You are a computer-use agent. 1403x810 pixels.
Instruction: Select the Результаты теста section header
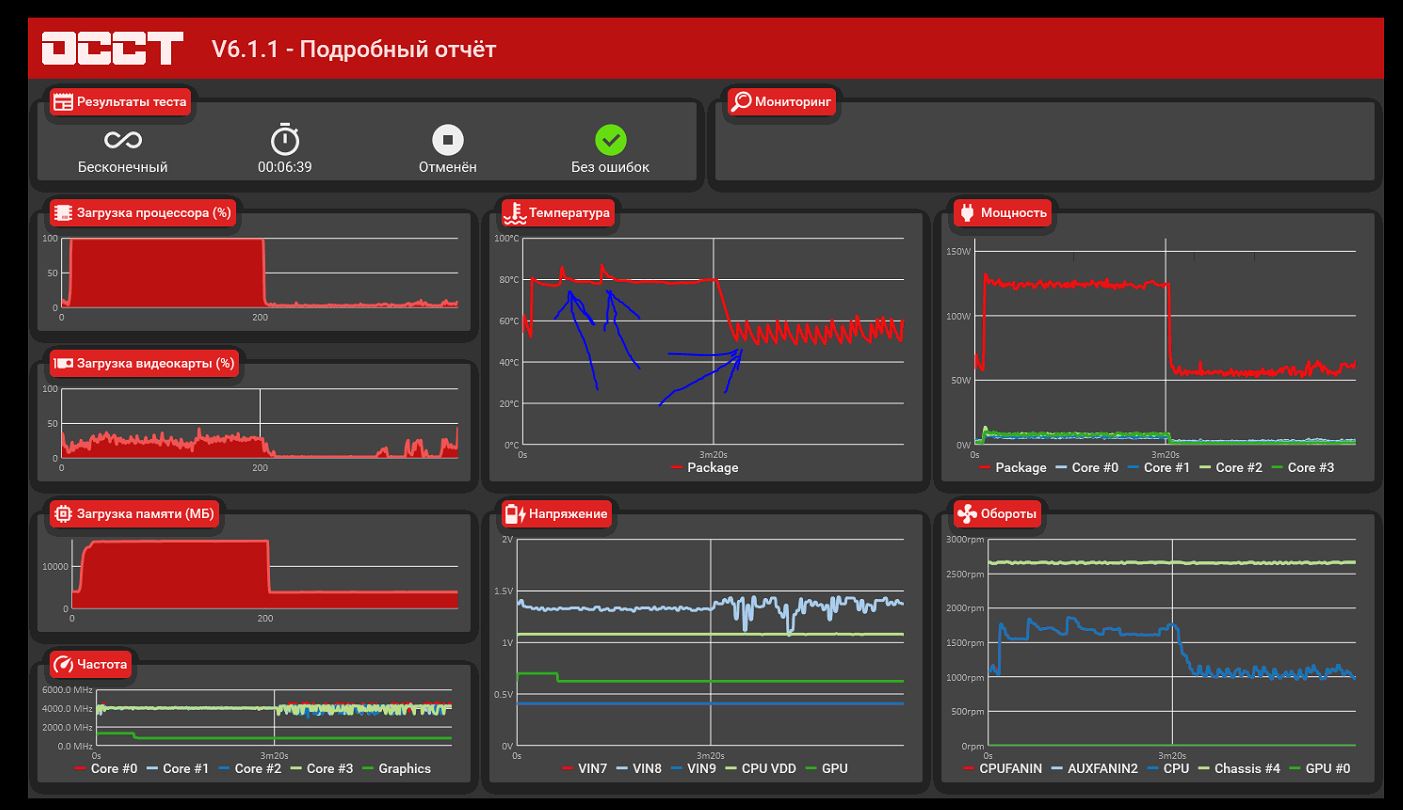click(x=120, y=102)
